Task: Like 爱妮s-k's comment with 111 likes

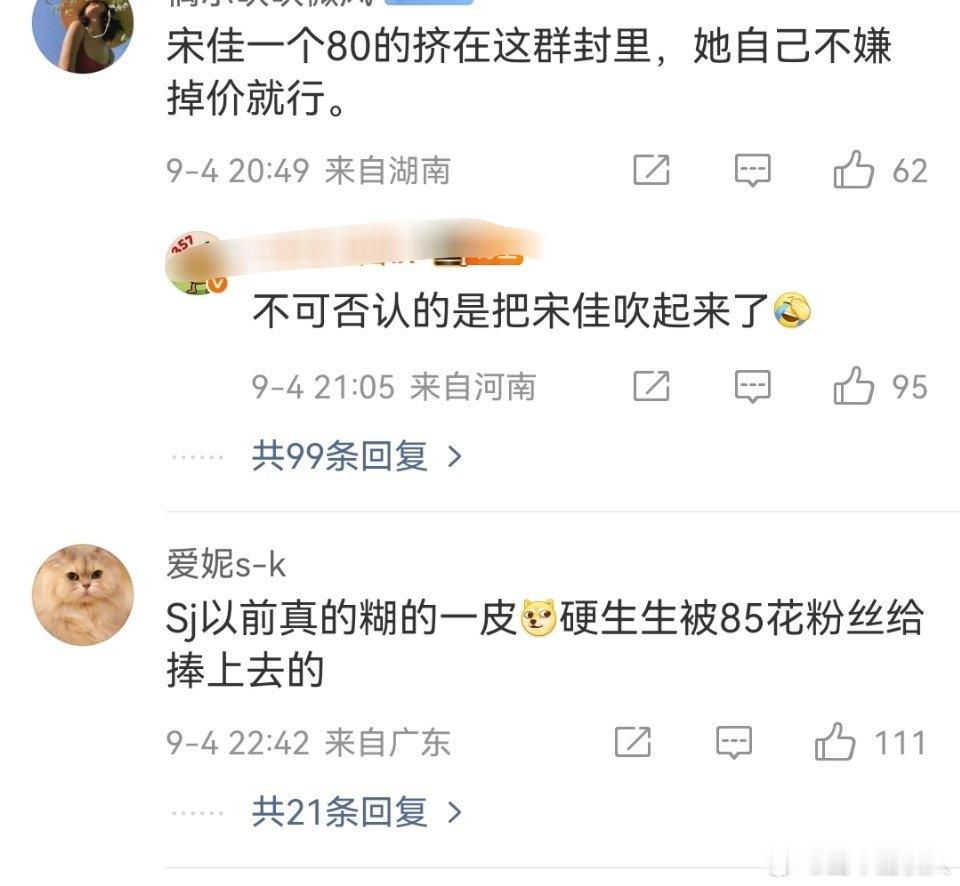Action: pos(834,741)
